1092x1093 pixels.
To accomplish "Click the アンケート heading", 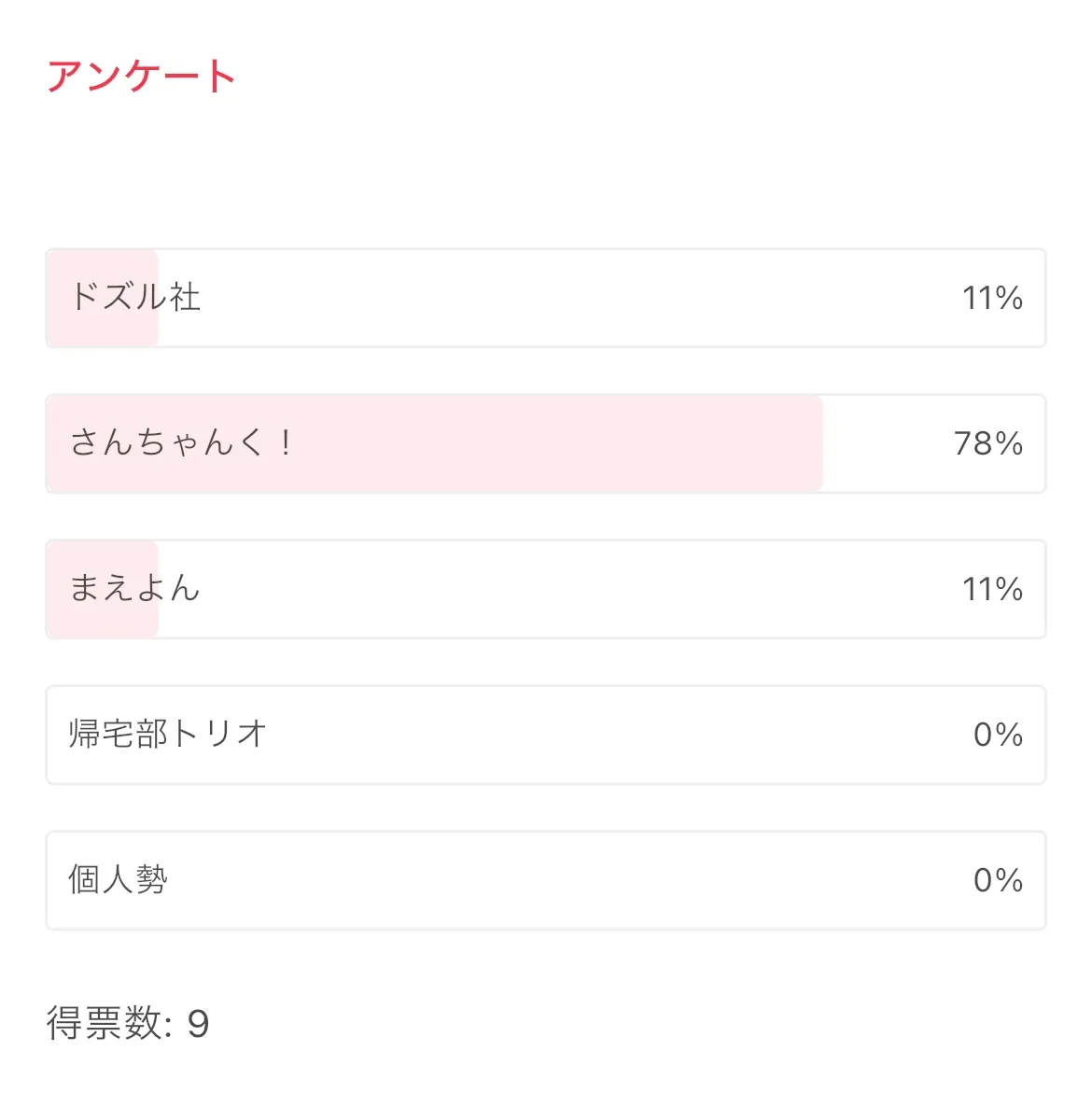I will [141, 77].
